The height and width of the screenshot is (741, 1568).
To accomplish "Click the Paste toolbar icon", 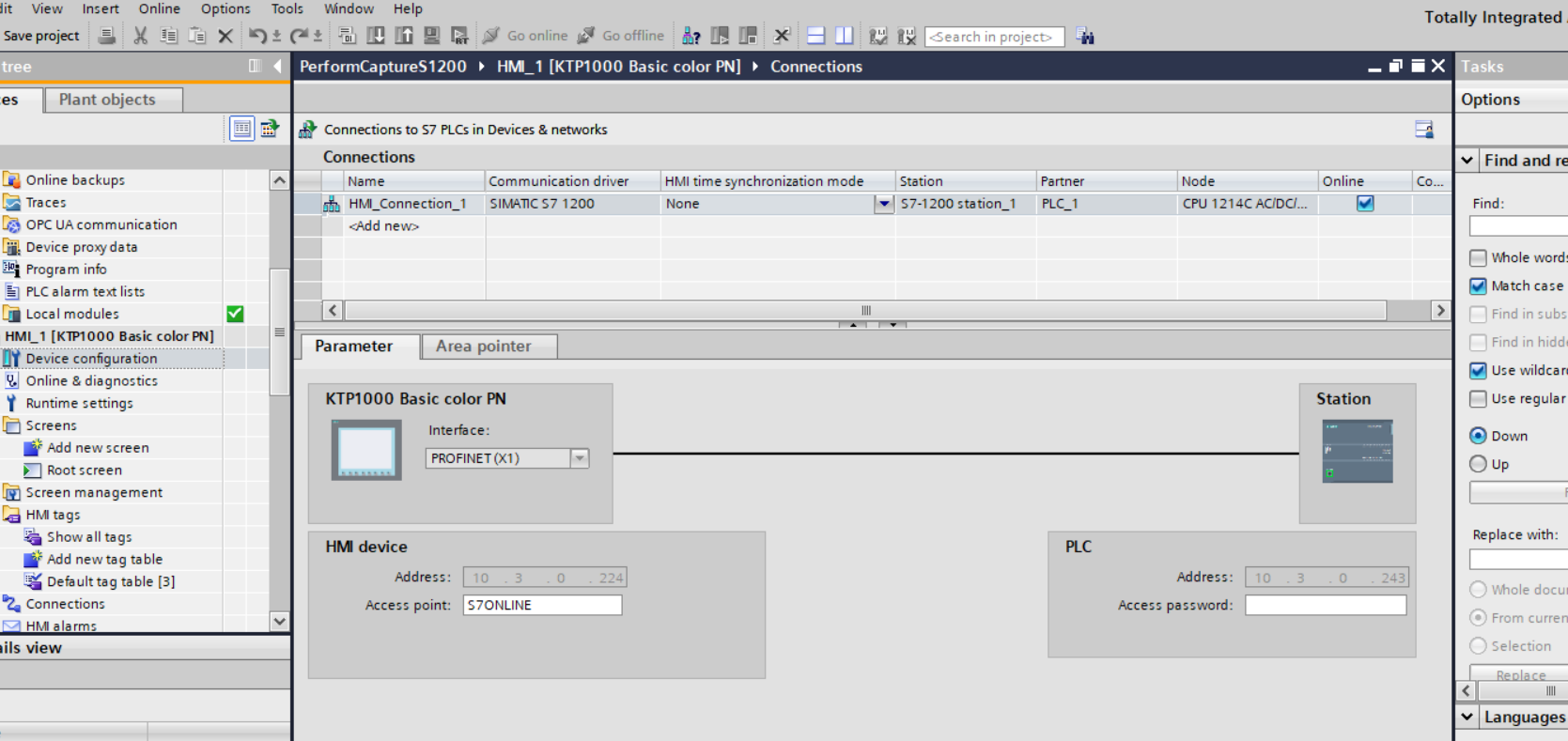I will pos(197,36).
